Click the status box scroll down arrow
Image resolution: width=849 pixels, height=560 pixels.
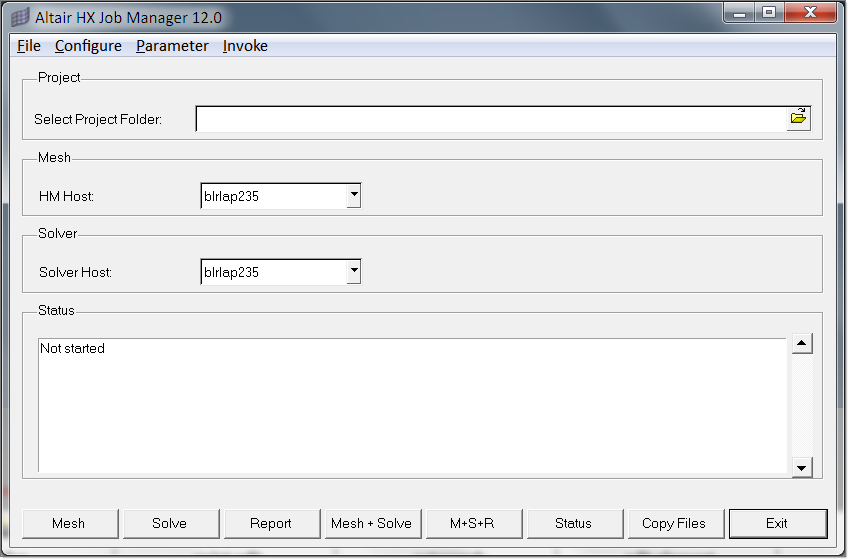click(802, 467)
